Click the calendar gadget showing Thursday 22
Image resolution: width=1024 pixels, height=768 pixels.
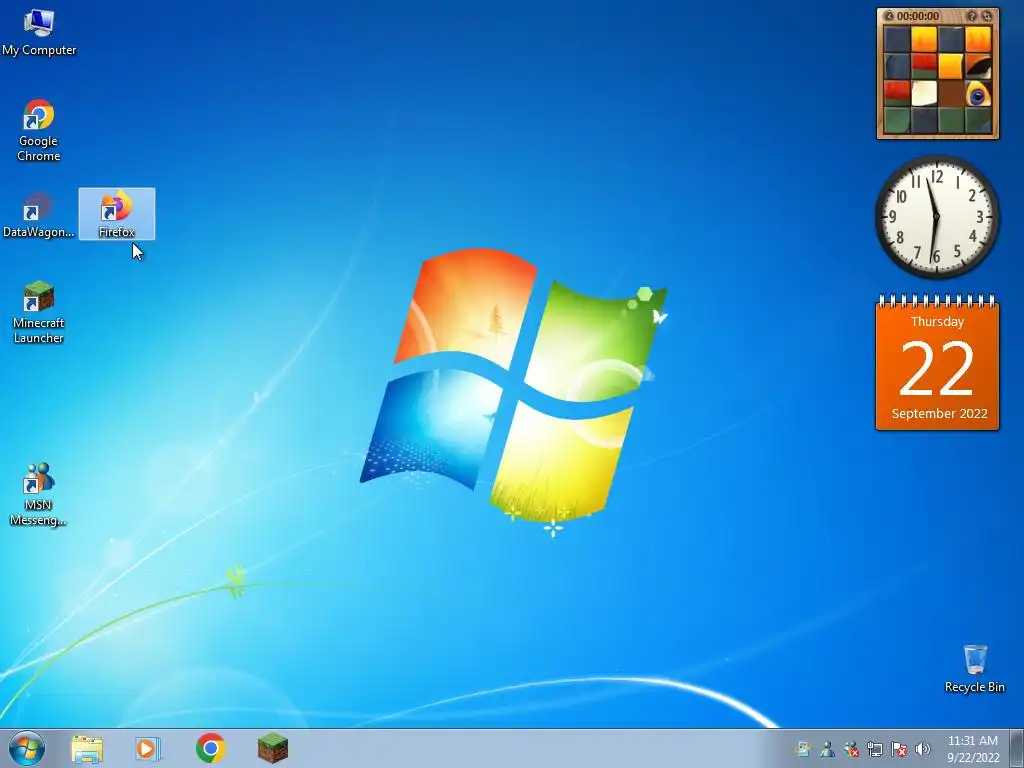pos(937,363)
